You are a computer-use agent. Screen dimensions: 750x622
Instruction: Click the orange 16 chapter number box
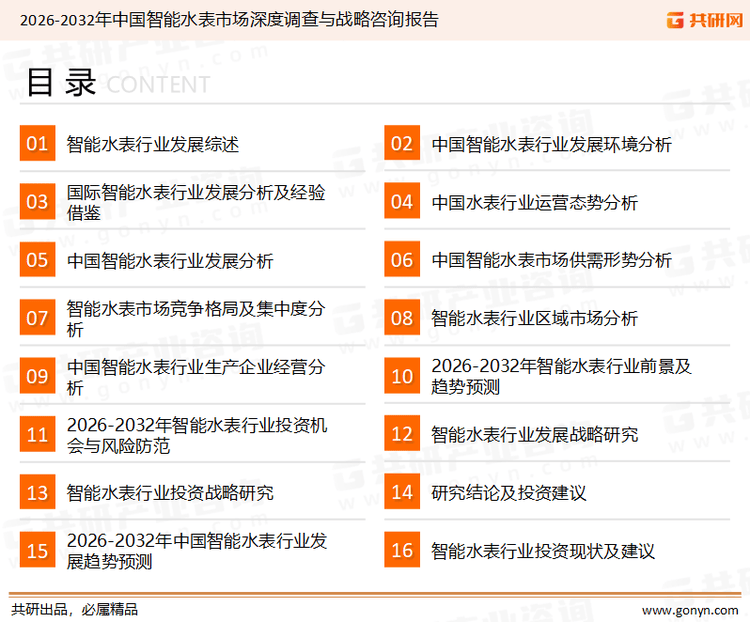pos(402,550)
